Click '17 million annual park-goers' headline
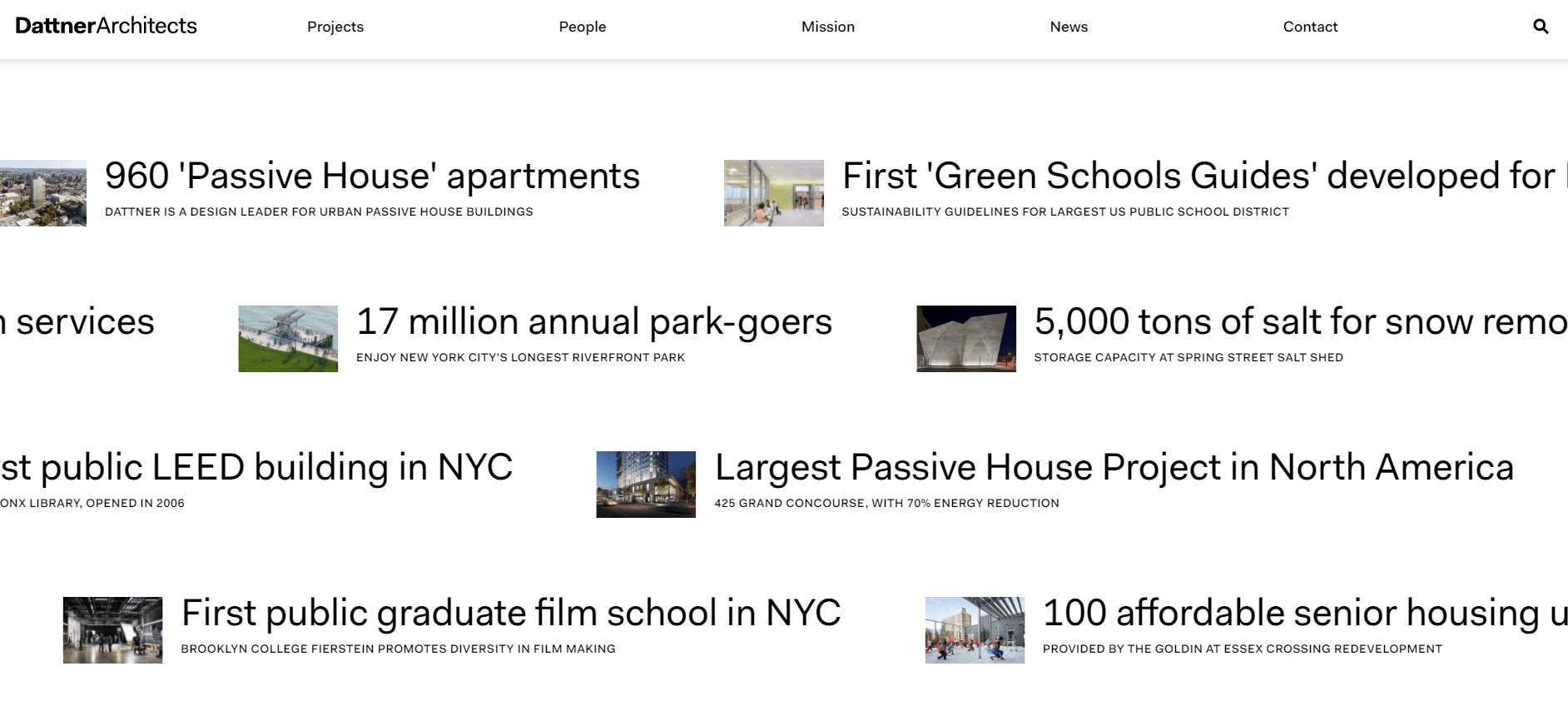Viewport: 1568px width, 716px height. (x=594, y=322)
